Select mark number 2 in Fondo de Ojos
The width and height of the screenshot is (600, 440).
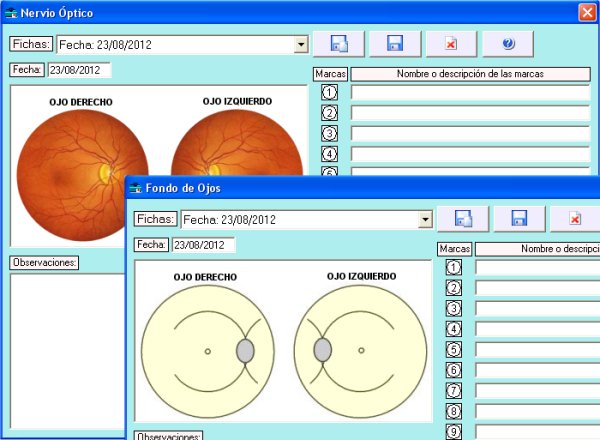[x=454, y=288]
